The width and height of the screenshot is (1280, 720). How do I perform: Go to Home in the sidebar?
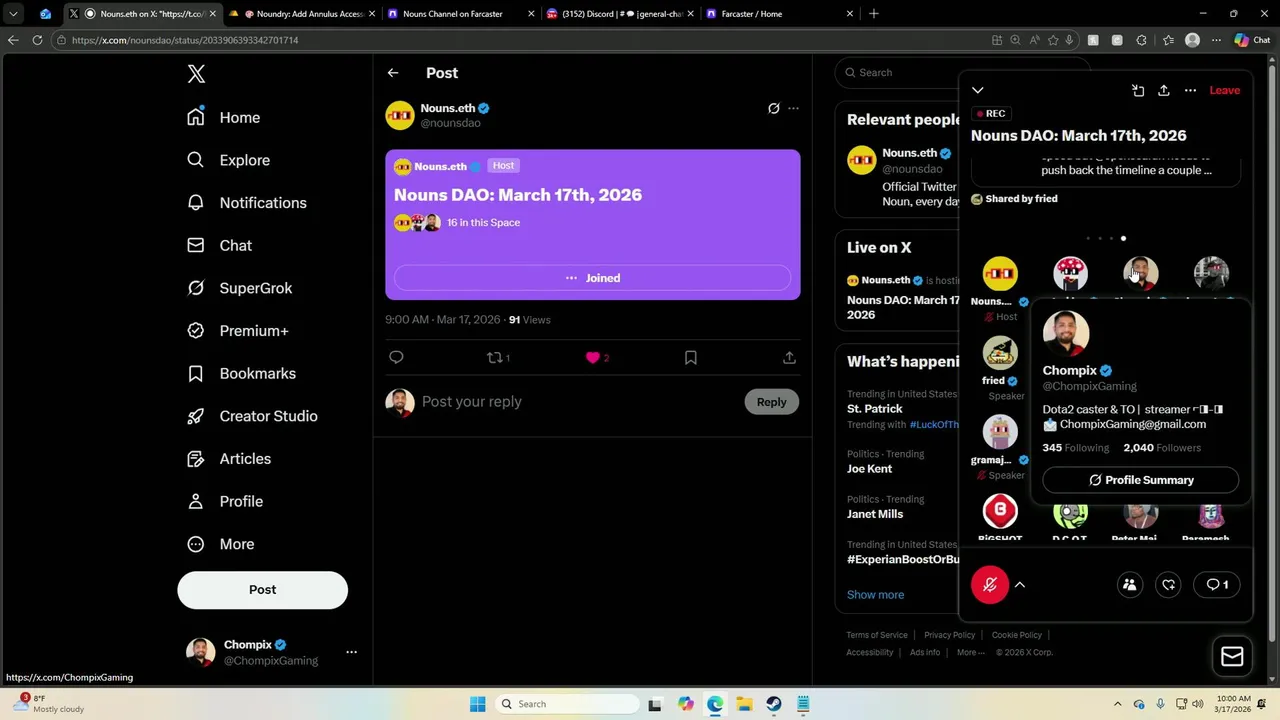[x=223, y=117]
